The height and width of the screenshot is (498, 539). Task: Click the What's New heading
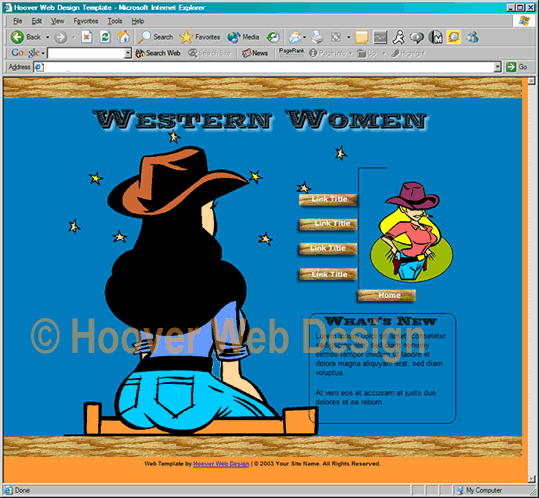(381, 321)
